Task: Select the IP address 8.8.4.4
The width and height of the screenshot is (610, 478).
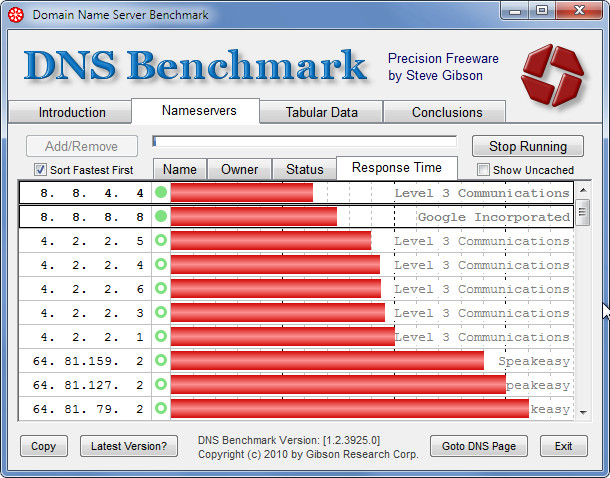Action: click(92, 193)
